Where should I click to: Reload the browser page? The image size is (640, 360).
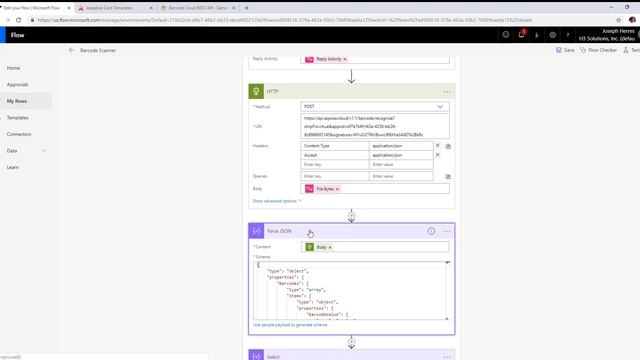click(x=18, y=20)
